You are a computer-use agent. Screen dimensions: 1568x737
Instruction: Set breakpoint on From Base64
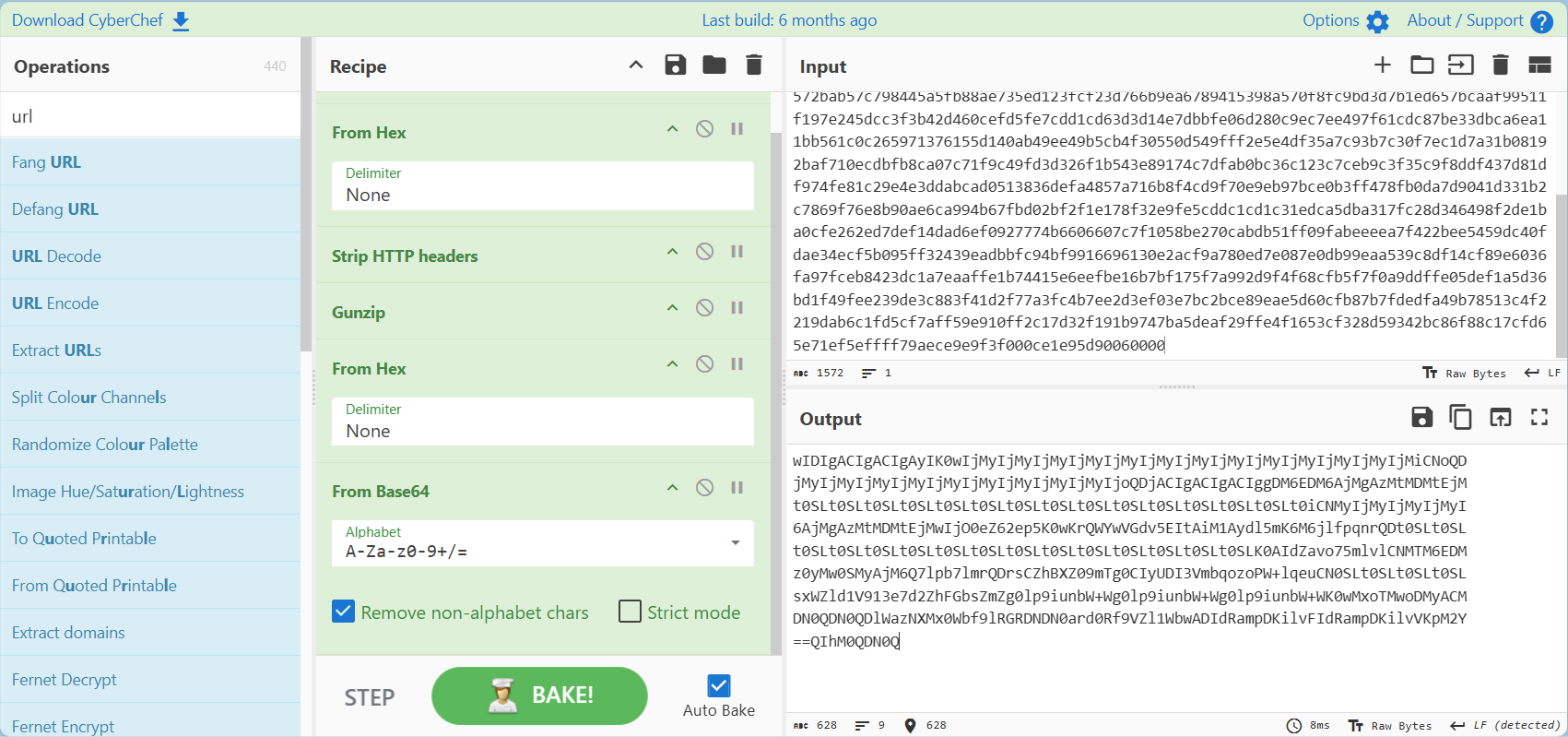click(737, 488)
